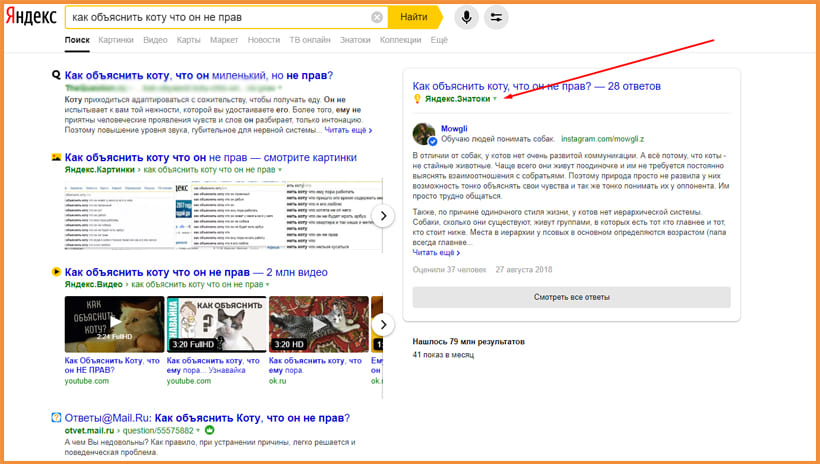Advance the video carousel with the right arrow
This screenshot has width=820, height=464.
(383, 325)
